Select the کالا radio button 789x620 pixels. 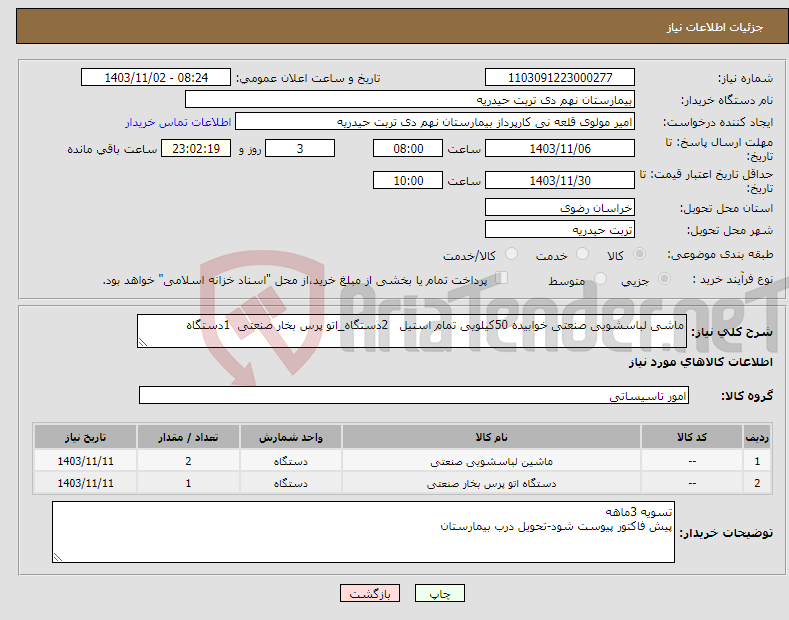(639, 254)
